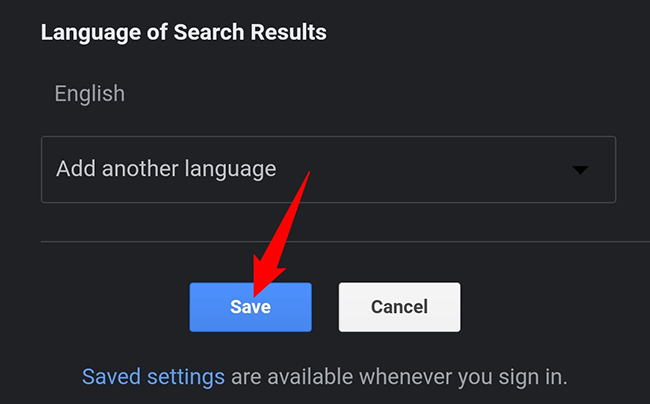Click the horizontal divider line above the buttons
This screenshot has width=650, height=404.
[345, 242]
